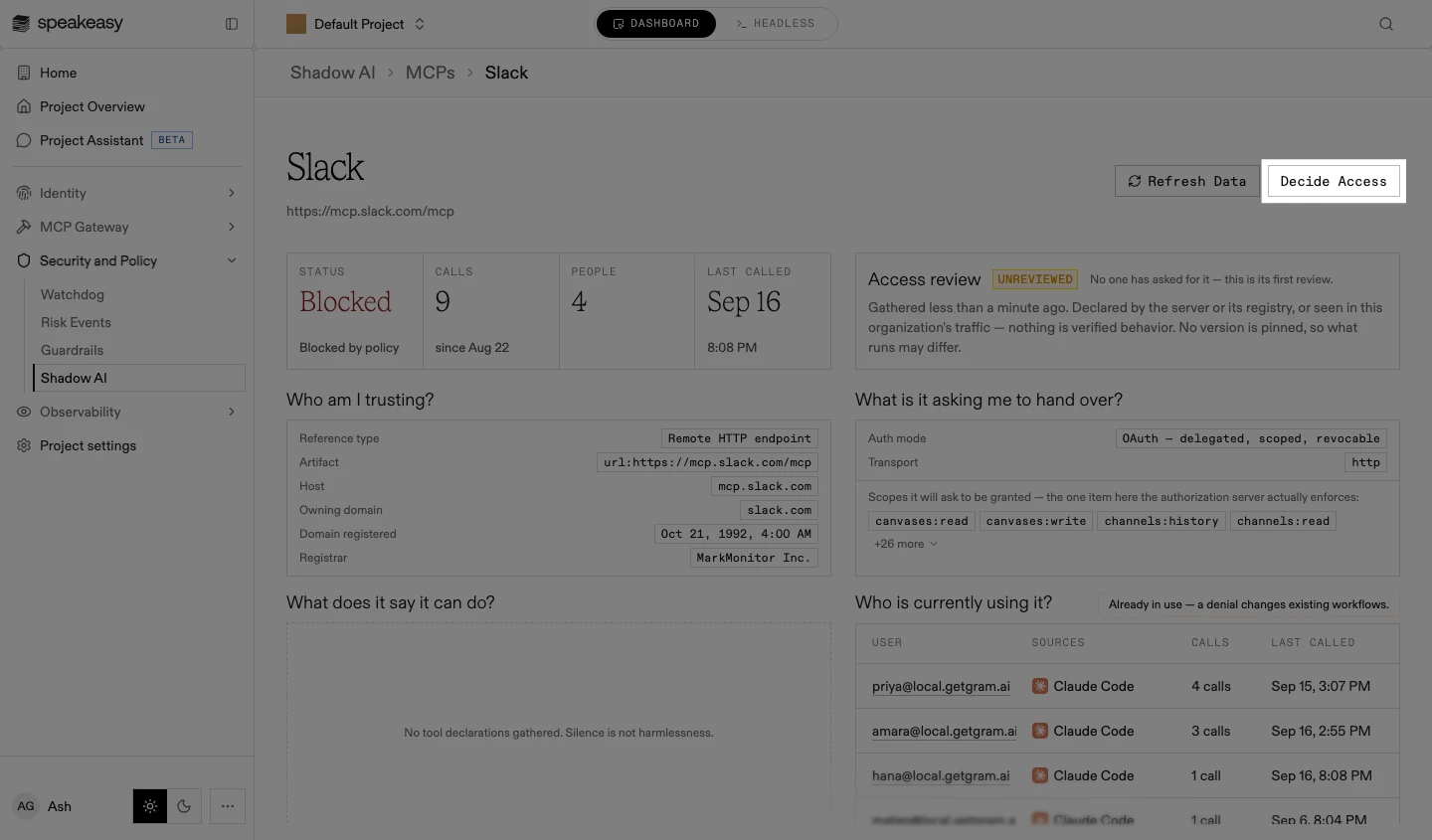Expand the +26 more scopes list

pyautogui.click(x=905, y=544)
